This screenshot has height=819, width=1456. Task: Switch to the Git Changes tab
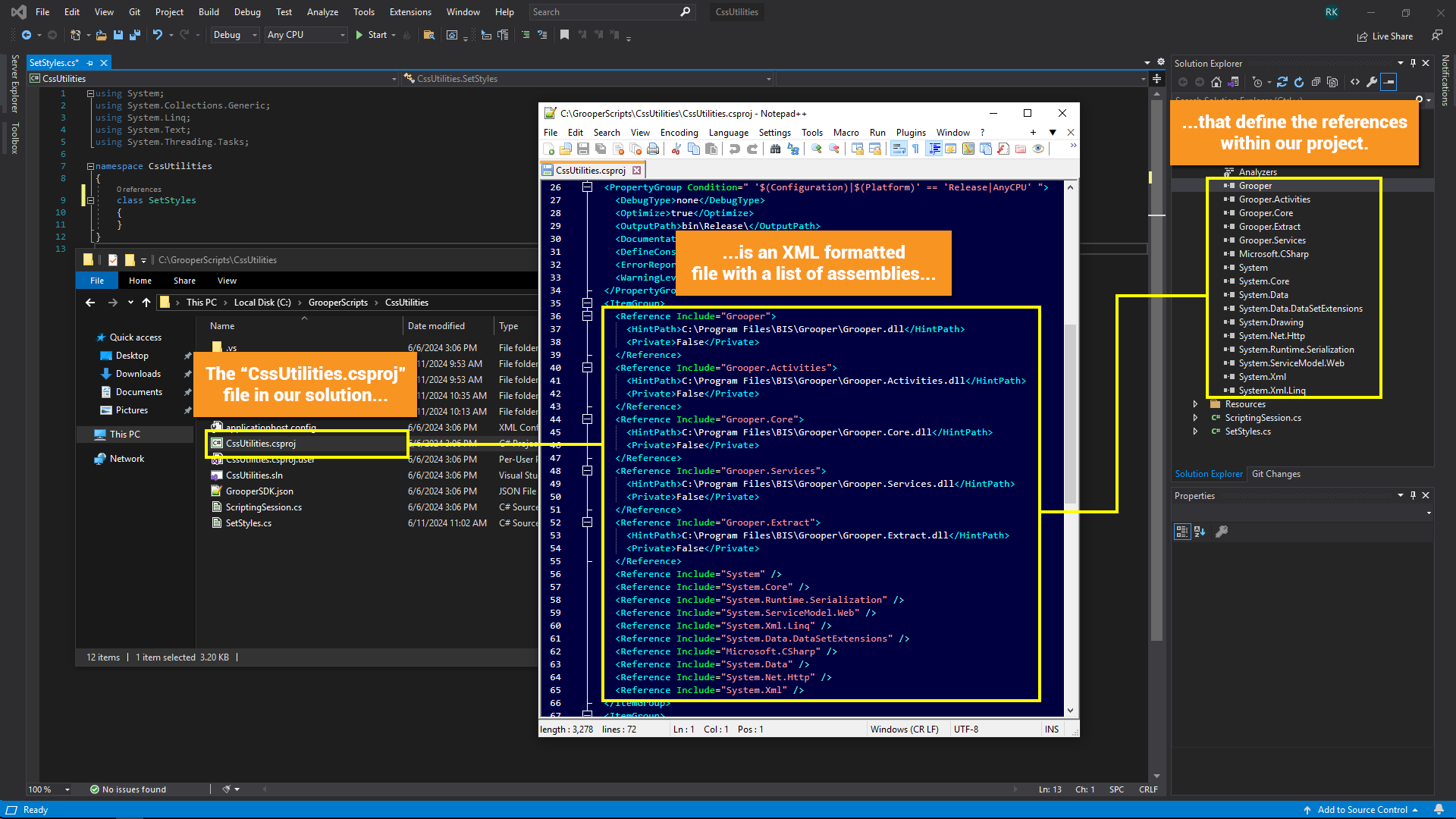[1276, 474]
